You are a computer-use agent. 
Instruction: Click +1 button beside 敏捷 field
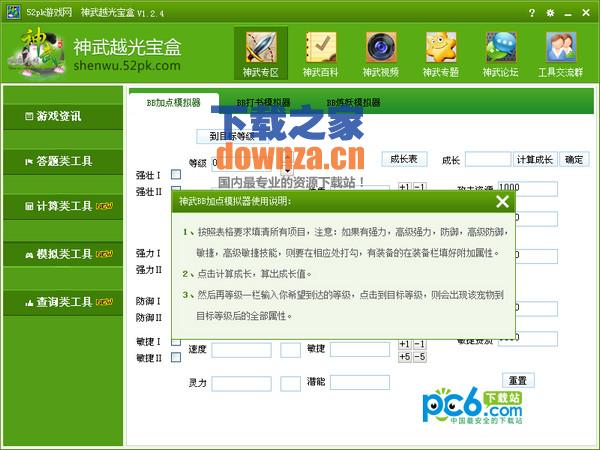coord(405,344)
